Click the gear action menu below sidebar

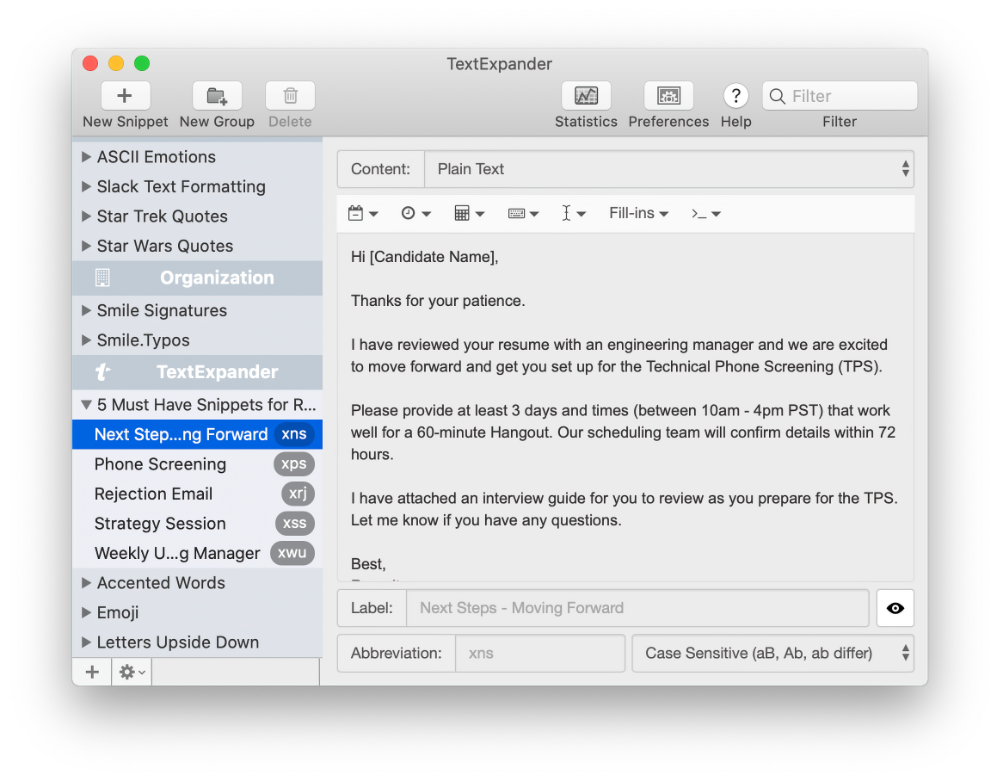(132, 672)
